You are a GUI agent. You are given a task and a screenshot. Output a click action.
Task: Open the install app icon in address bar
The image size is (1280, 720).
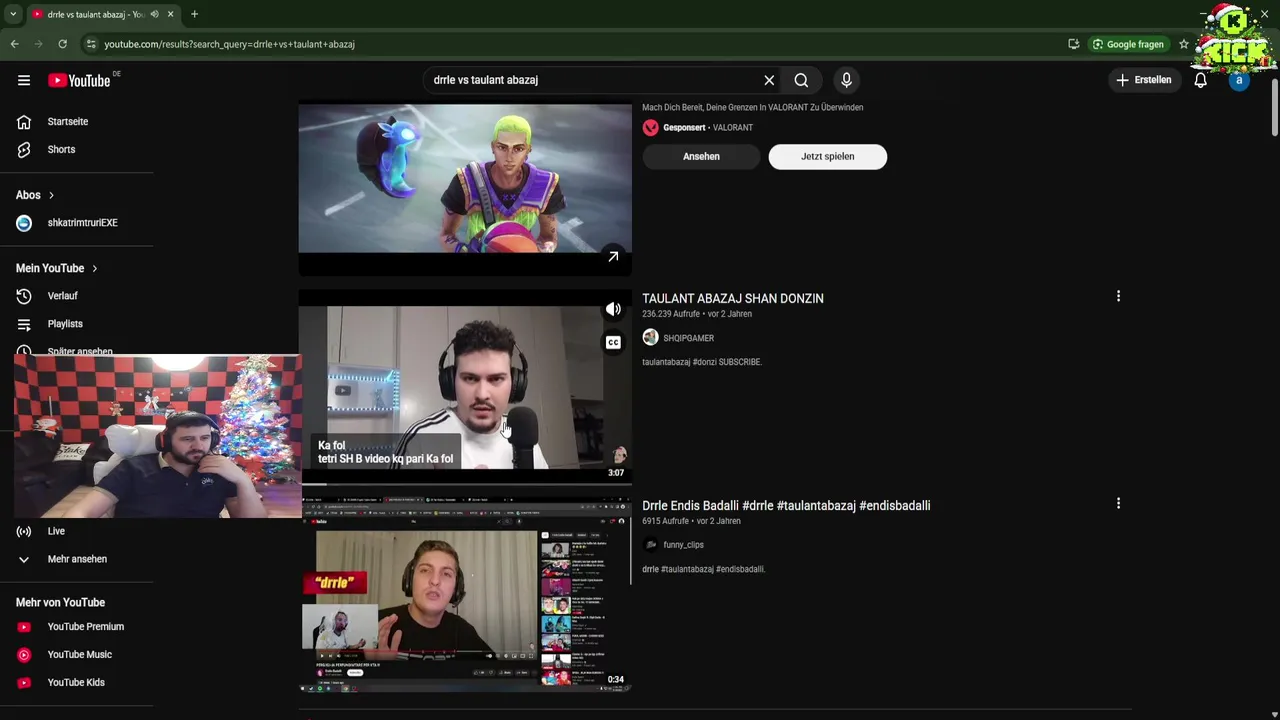(1073, 44)
